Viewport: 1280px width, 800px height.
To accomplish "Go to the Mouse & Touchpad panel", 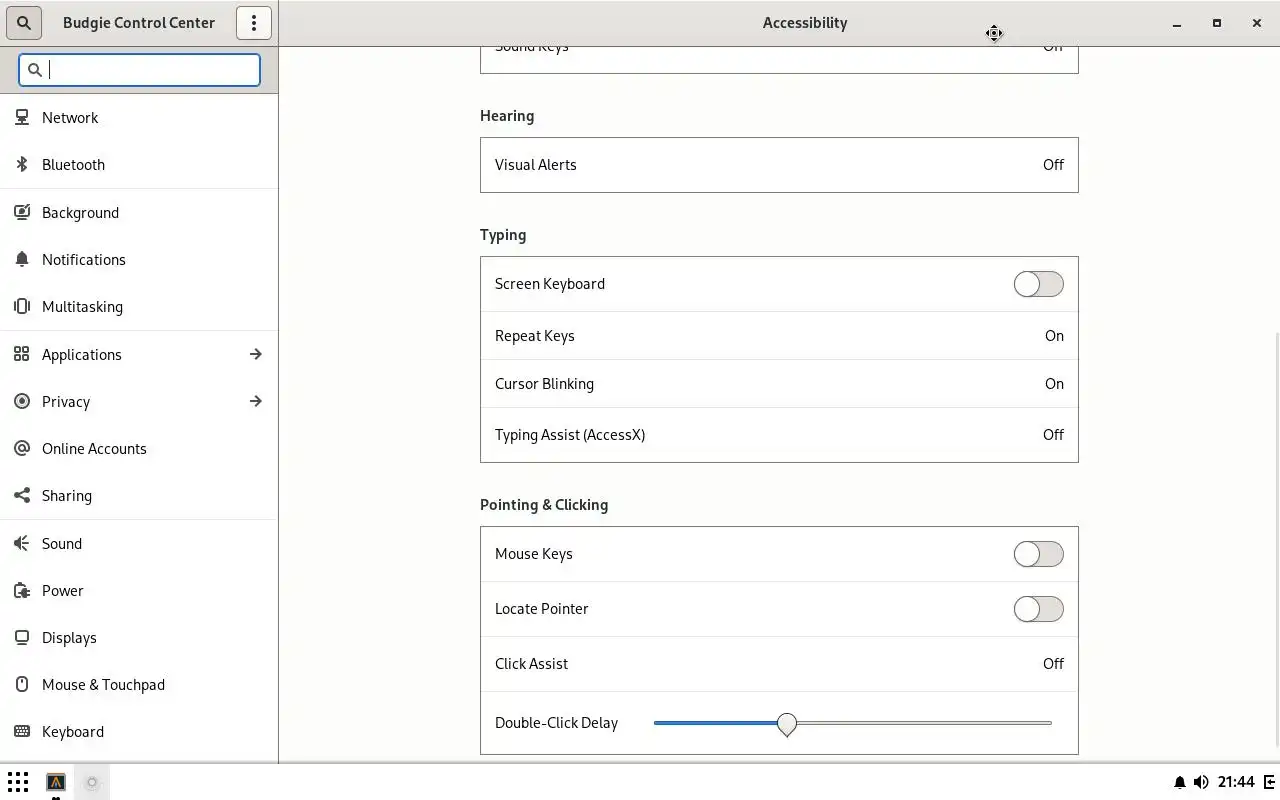I will (x=103, y=685).
